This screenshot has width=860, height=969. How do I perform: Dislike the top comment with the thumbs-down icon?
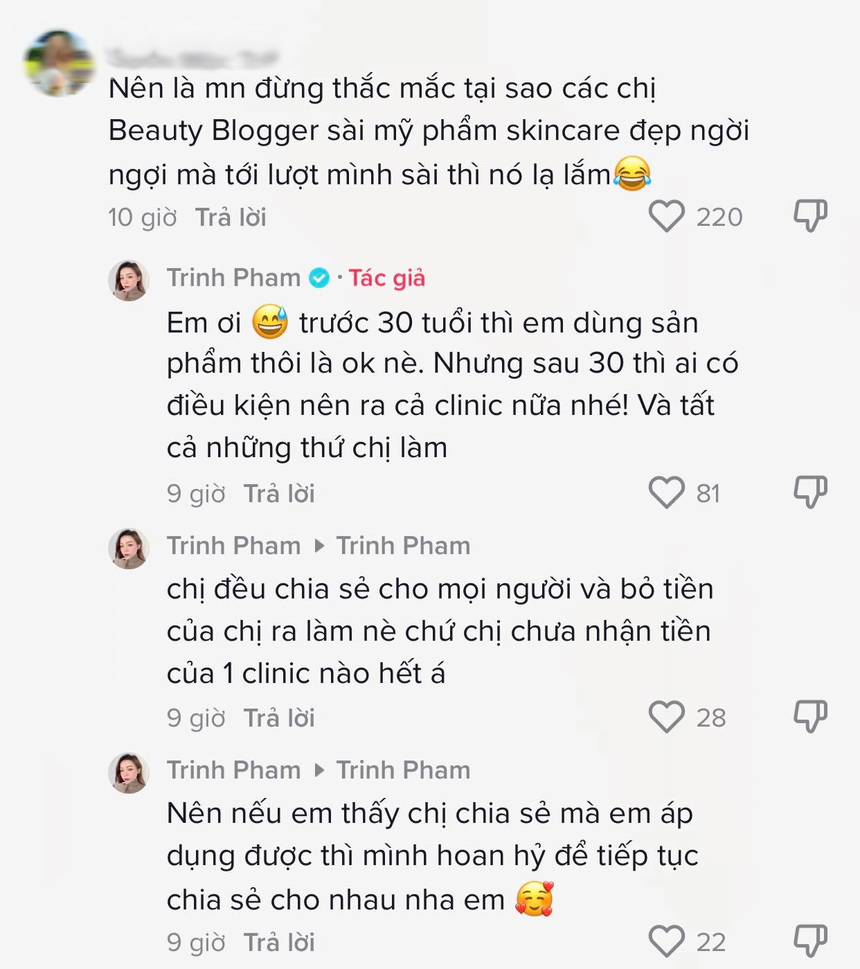coord(810,212)
